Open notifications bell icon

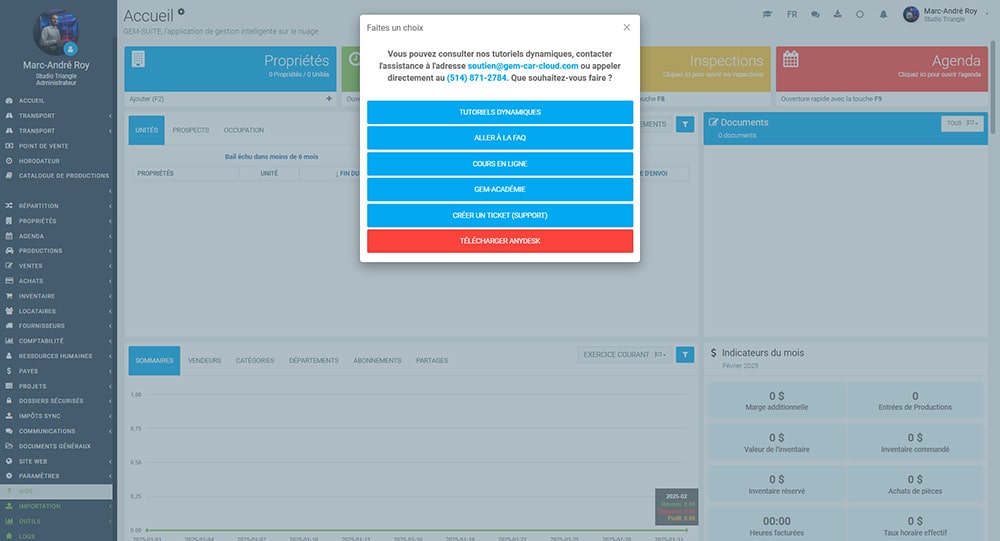coord(883,15)
